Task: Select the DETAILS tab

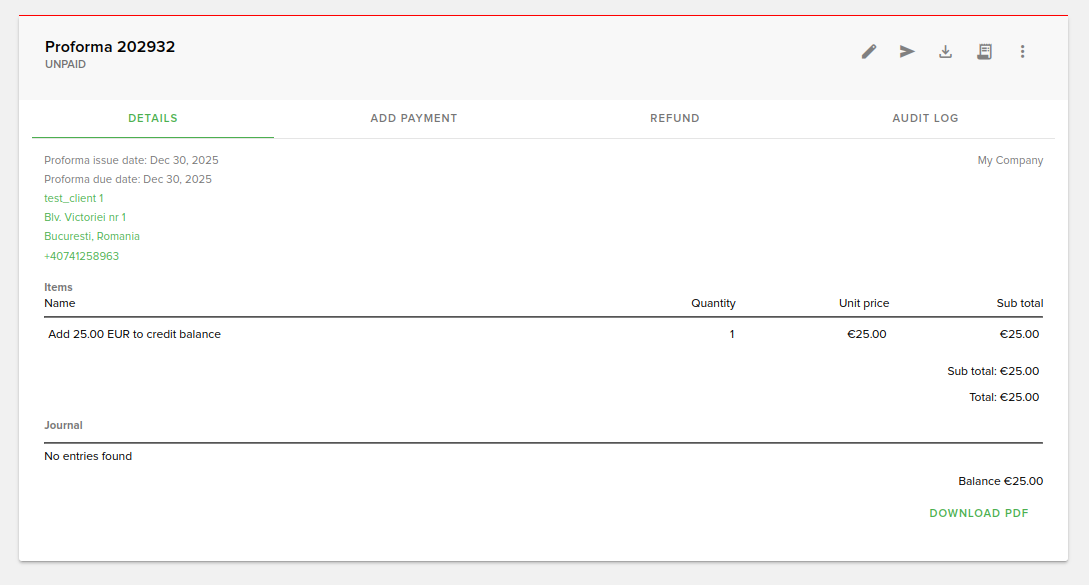Action: click(x=153, y=117)
